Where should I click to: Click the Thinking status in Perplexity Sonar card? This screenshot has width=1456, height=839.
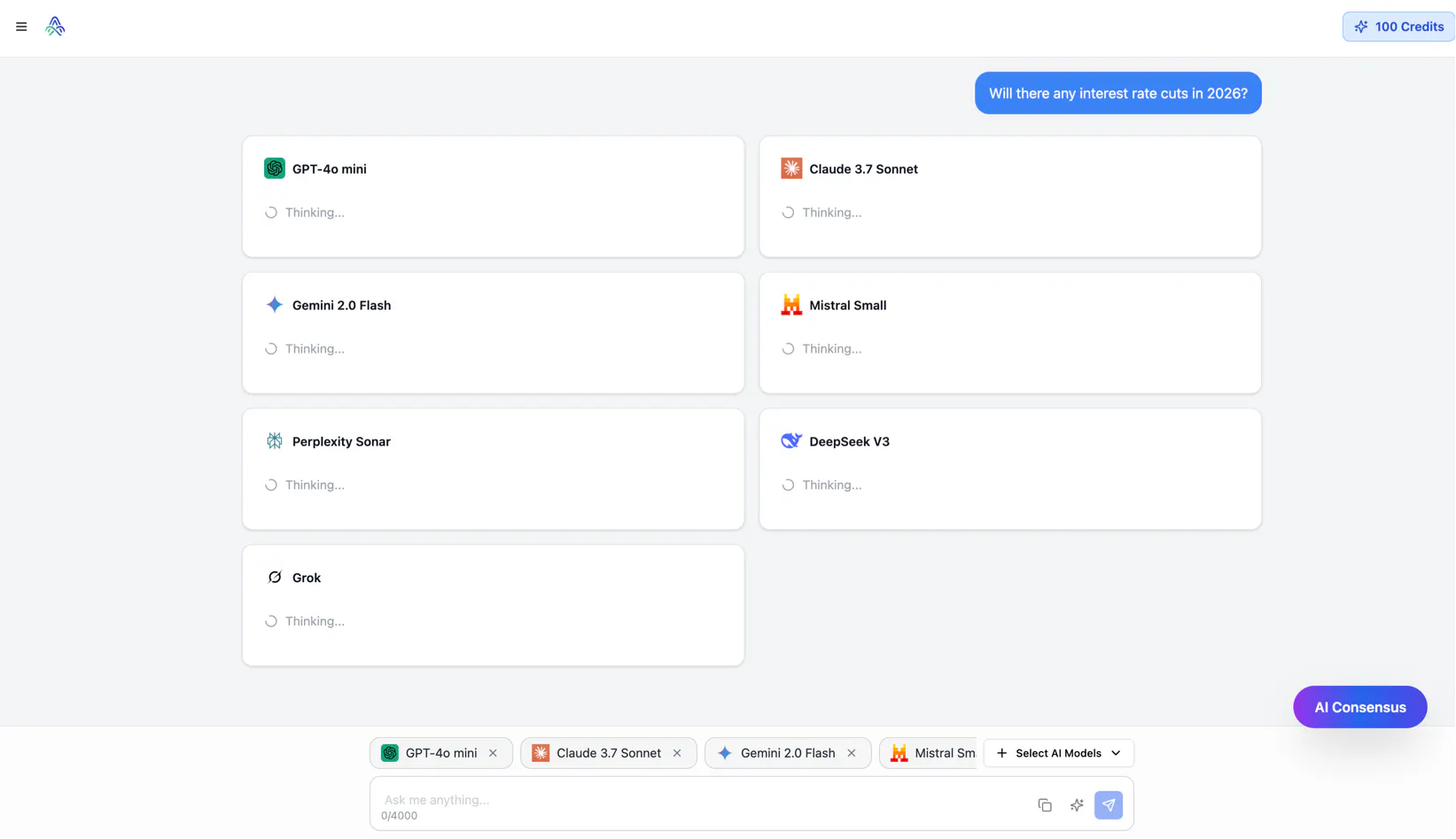coord(305,486)
